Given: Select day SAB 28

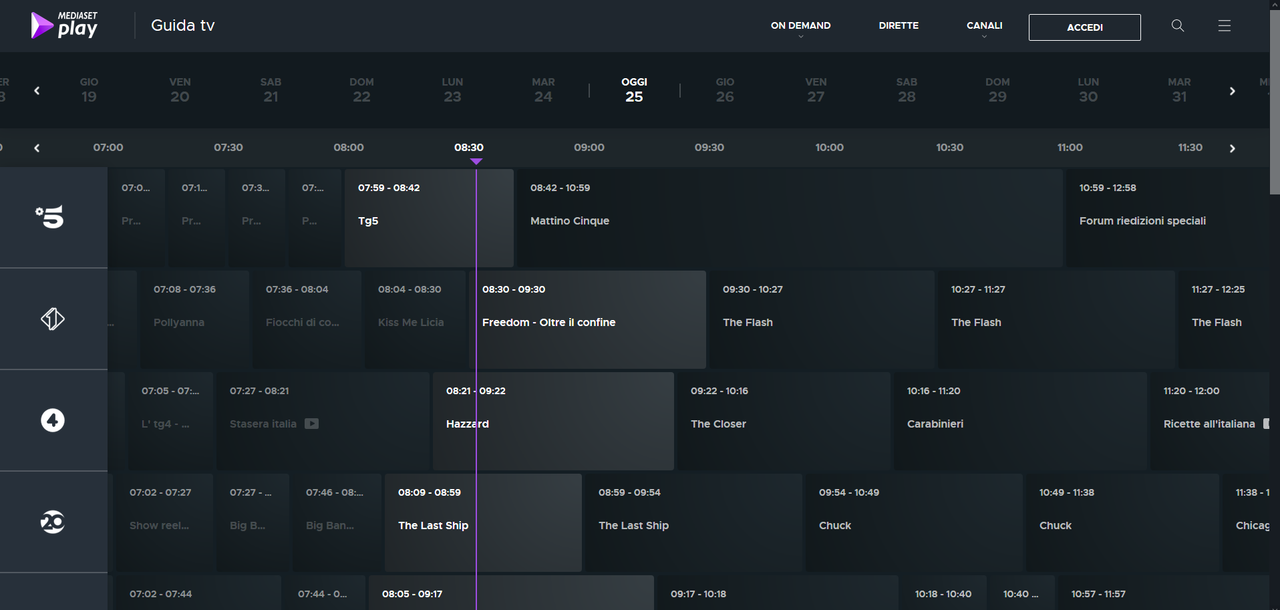Looking at the screenshot, I should (x=907, y=90).
